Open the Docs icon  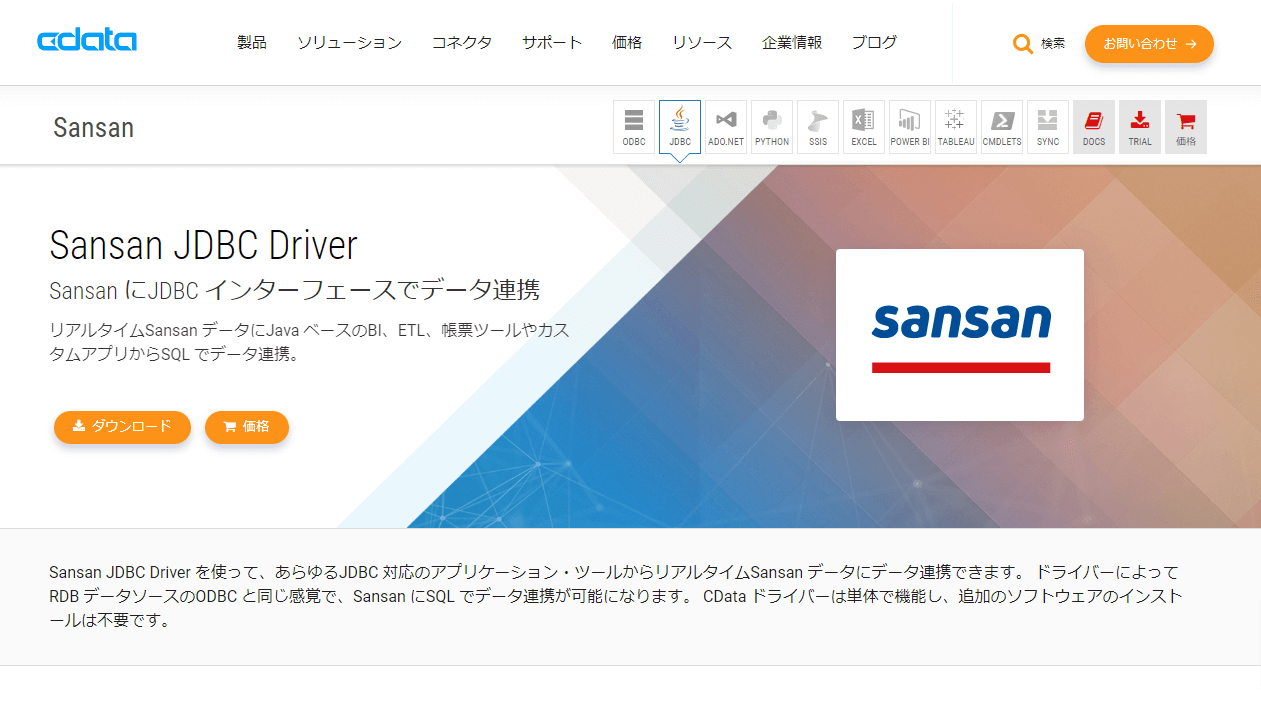coord(1094,127)
